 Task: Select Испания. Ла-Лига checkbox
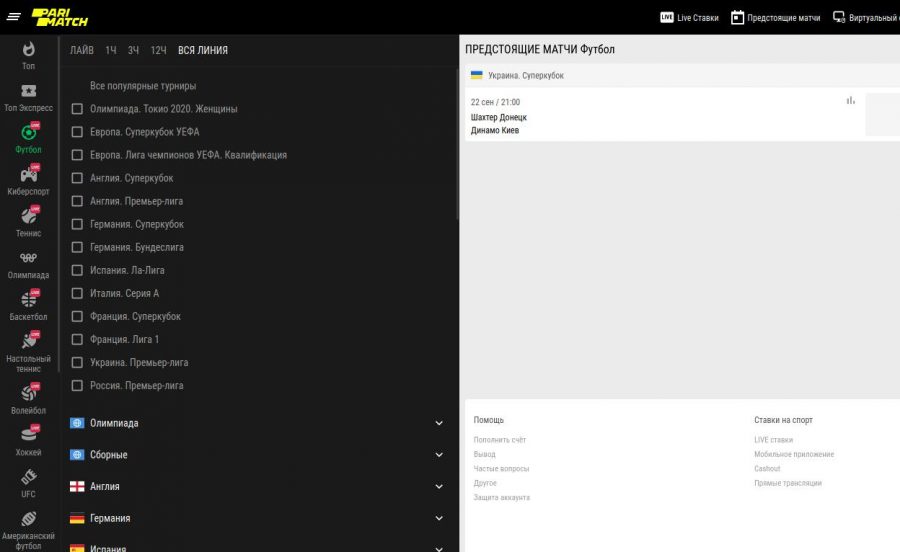point(77,270)
